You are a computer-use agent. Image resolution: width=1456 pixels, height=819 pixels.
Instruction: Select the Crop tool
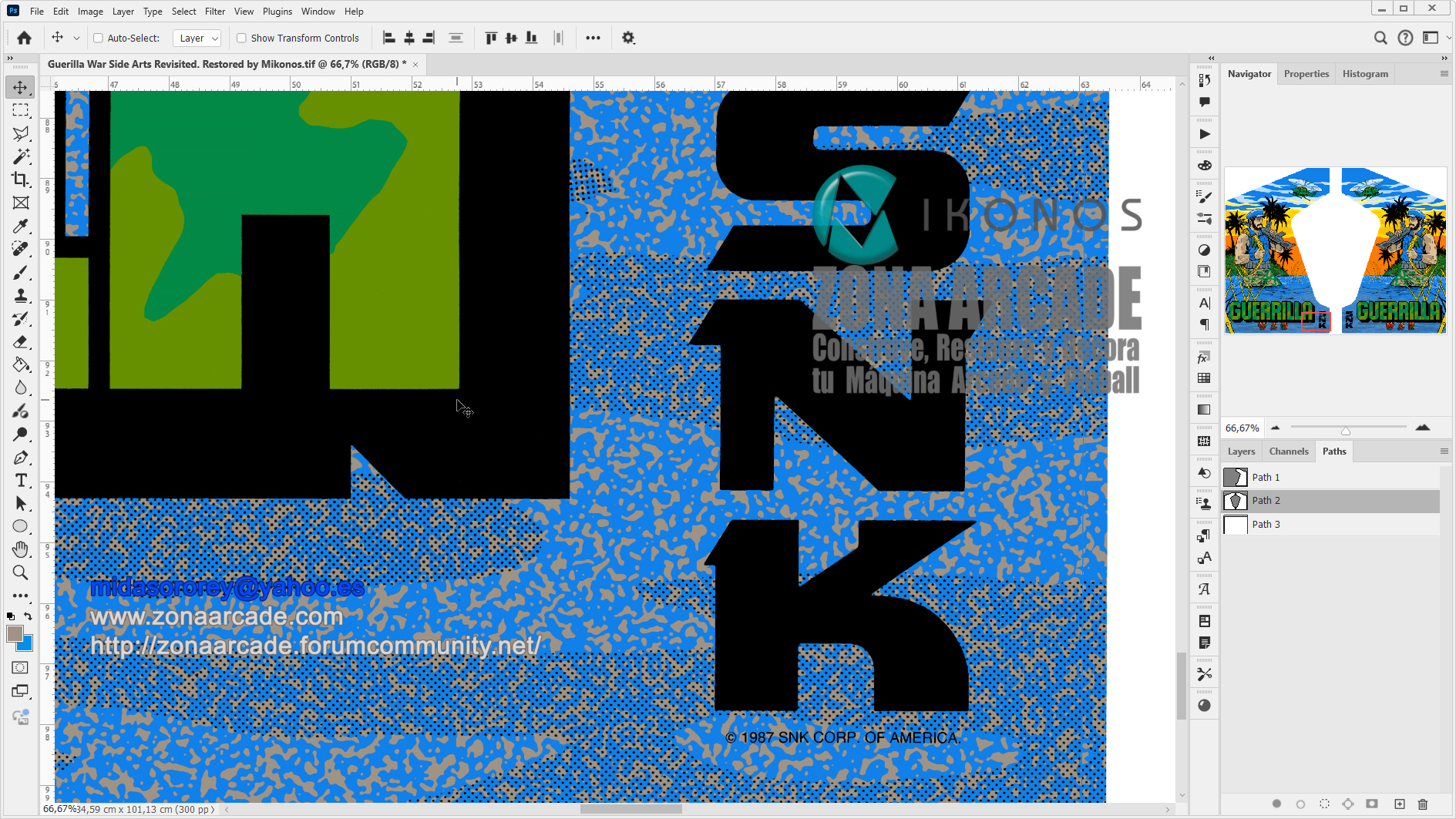tap(21, 180)
